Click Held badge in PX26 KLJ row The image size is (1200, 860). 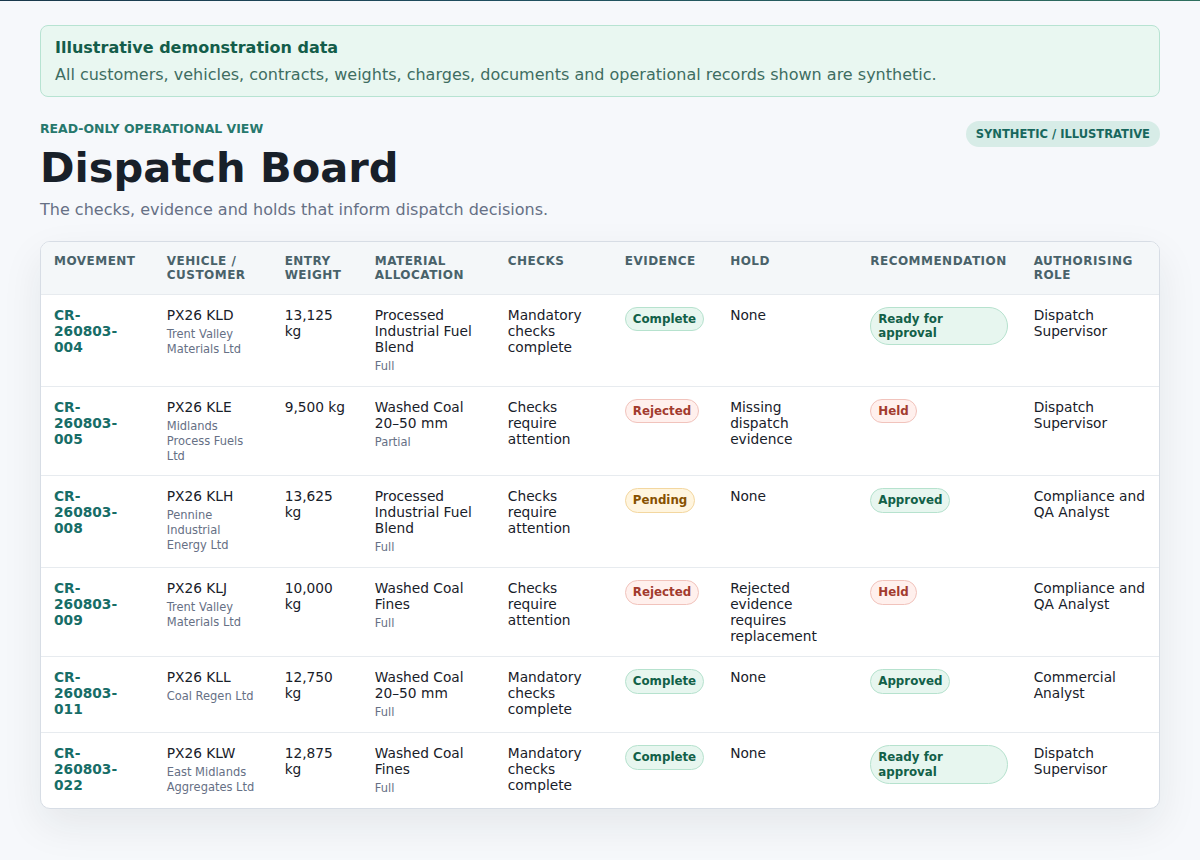pyautogui.click(x=893, y=592)
